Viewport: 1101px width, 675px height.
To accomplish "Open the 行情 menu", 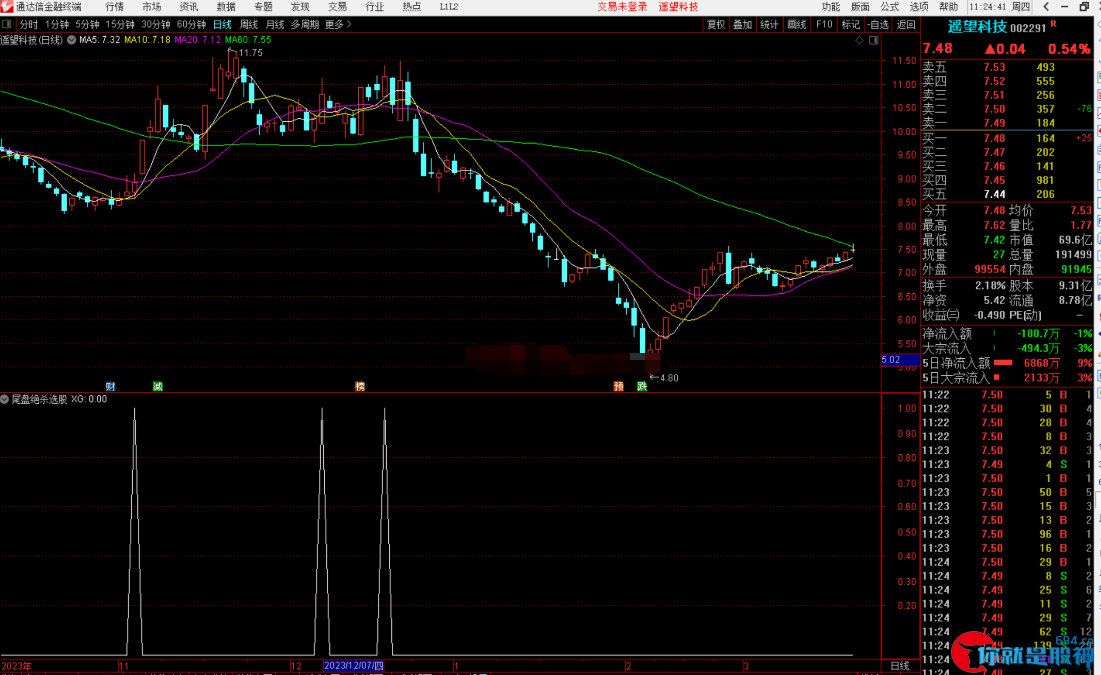I will [114, 6].
